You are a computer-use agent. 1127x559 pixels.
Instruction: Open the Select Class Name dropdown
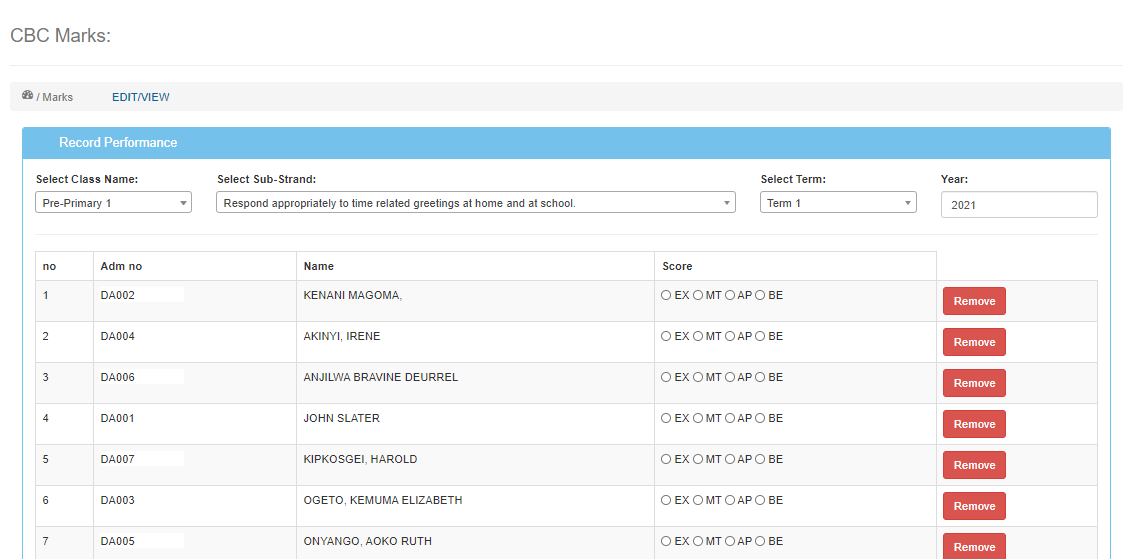pos(113,203)
